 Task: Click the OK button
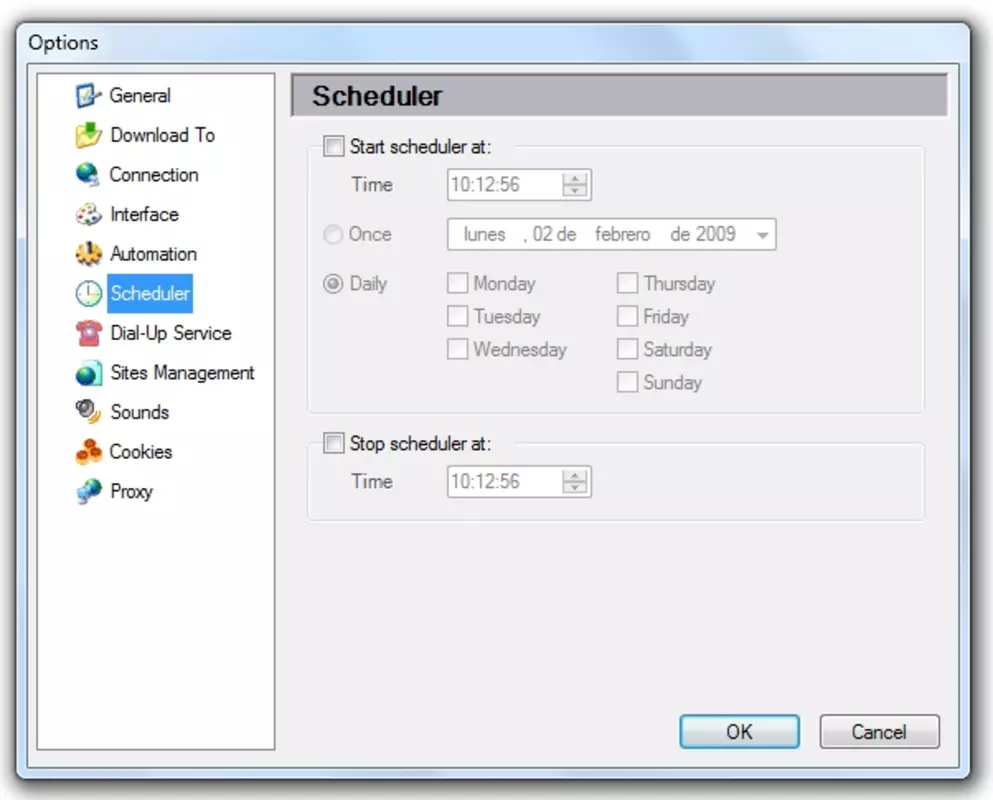(x=739, y=732)
